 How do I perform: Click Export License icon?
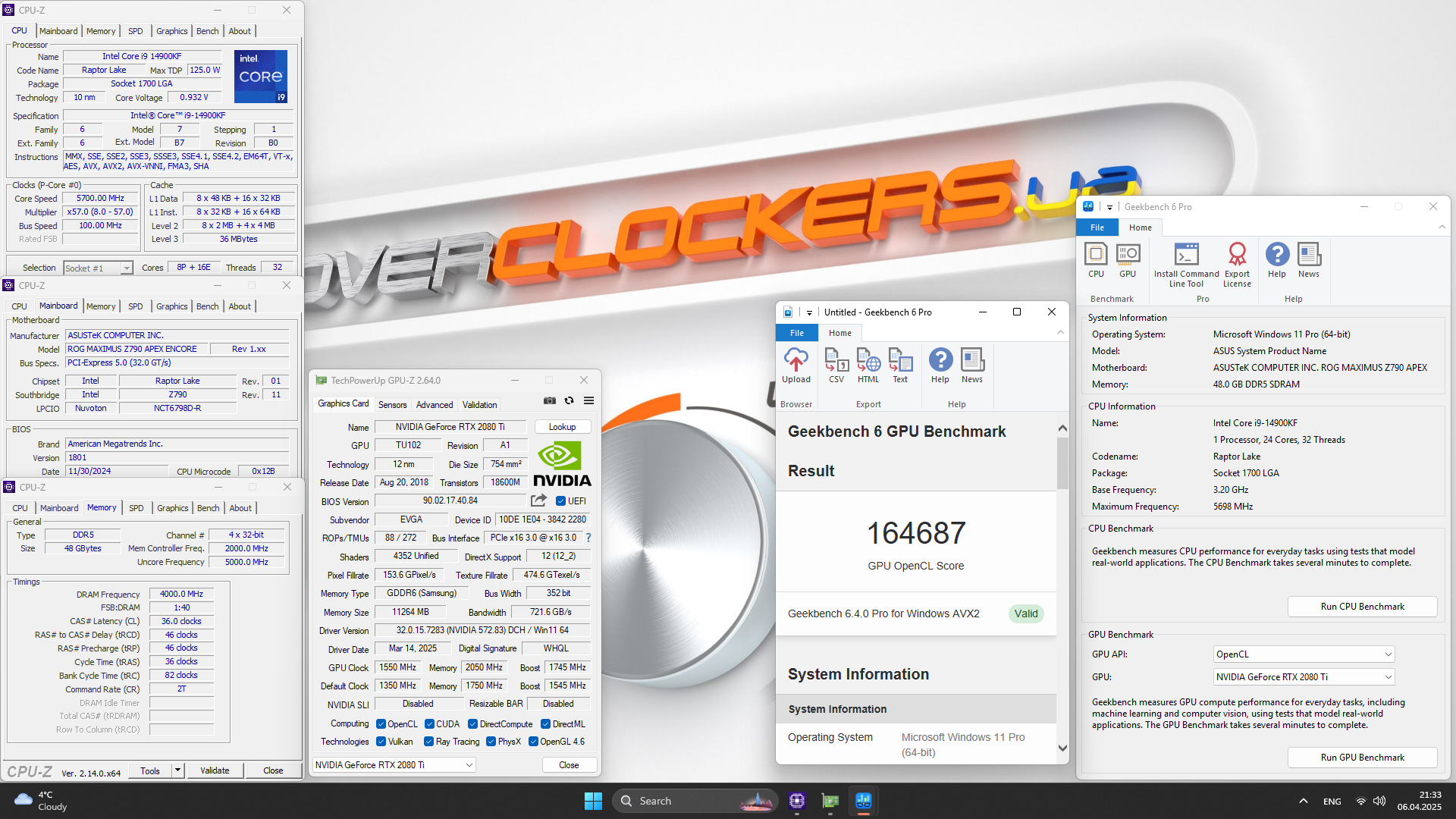1237,265
